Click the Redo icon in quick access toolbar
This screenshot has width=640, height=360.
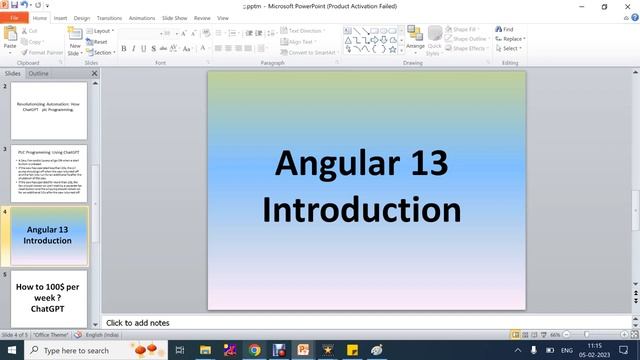38,5
